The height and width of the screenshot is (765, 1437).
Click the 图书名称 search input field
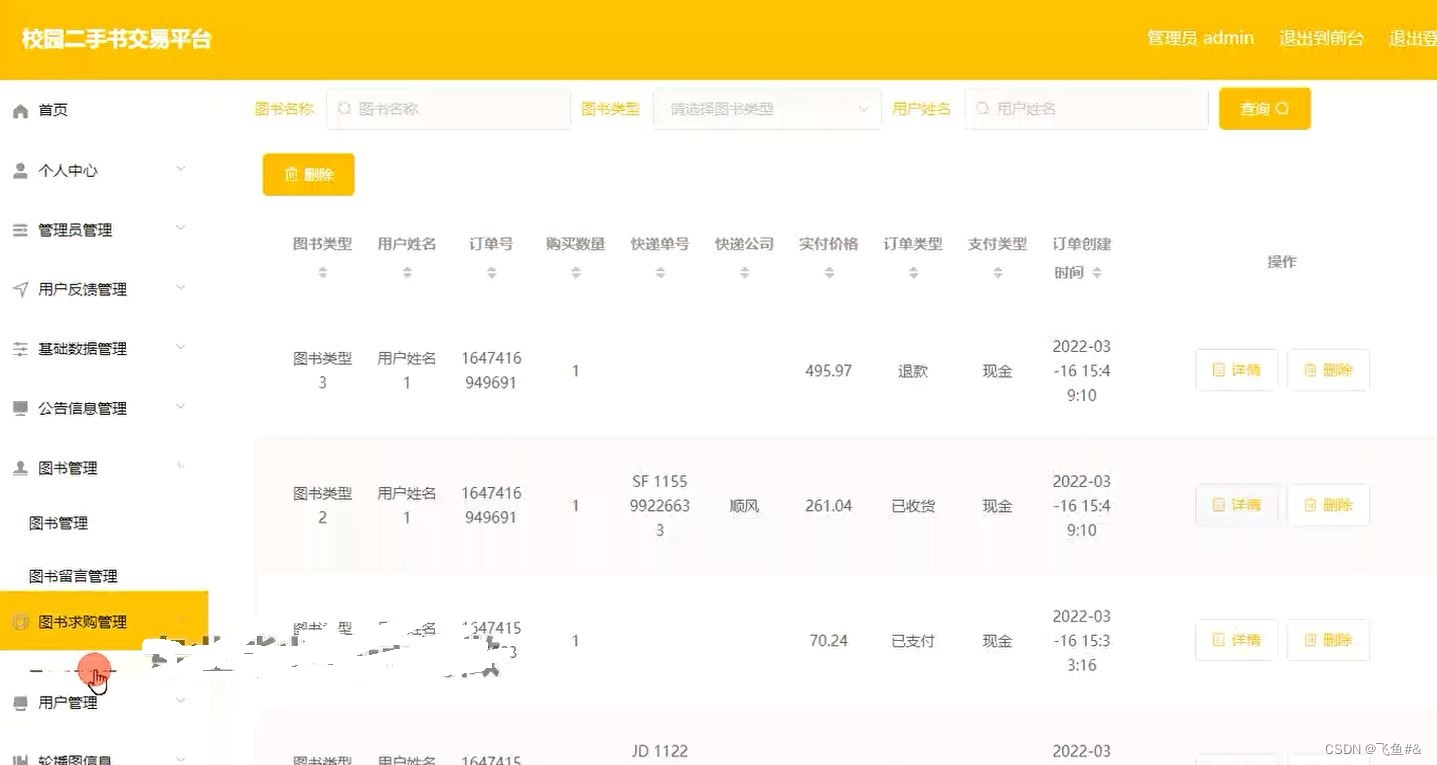(448, 109)
